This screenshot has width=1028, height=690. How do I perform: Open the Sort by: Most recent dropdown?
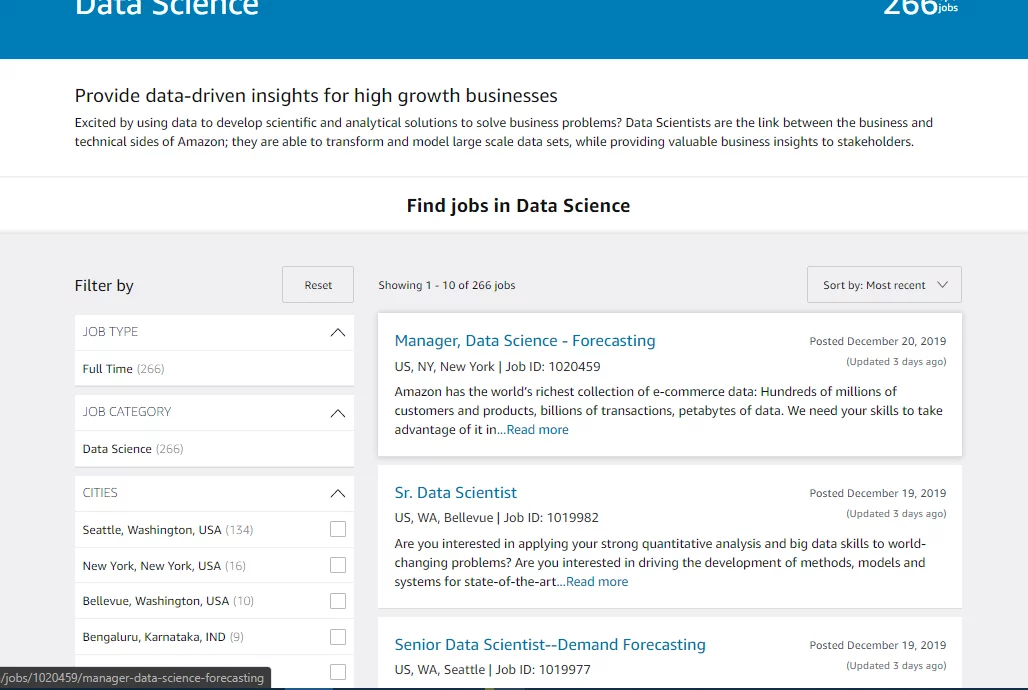point(884,285)
